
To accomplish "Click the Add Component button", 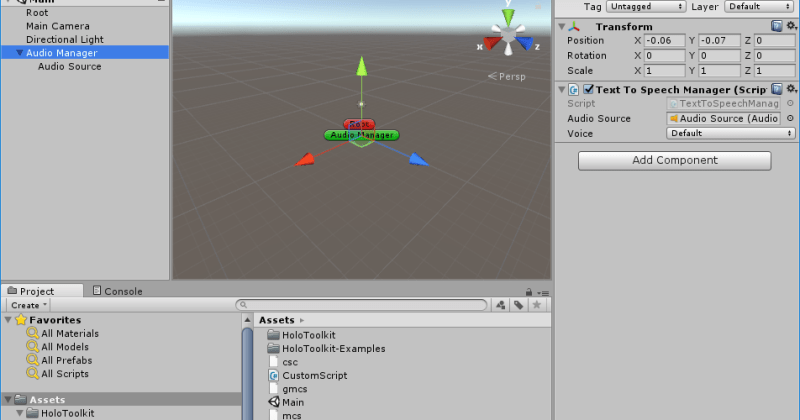I will 674,160.
